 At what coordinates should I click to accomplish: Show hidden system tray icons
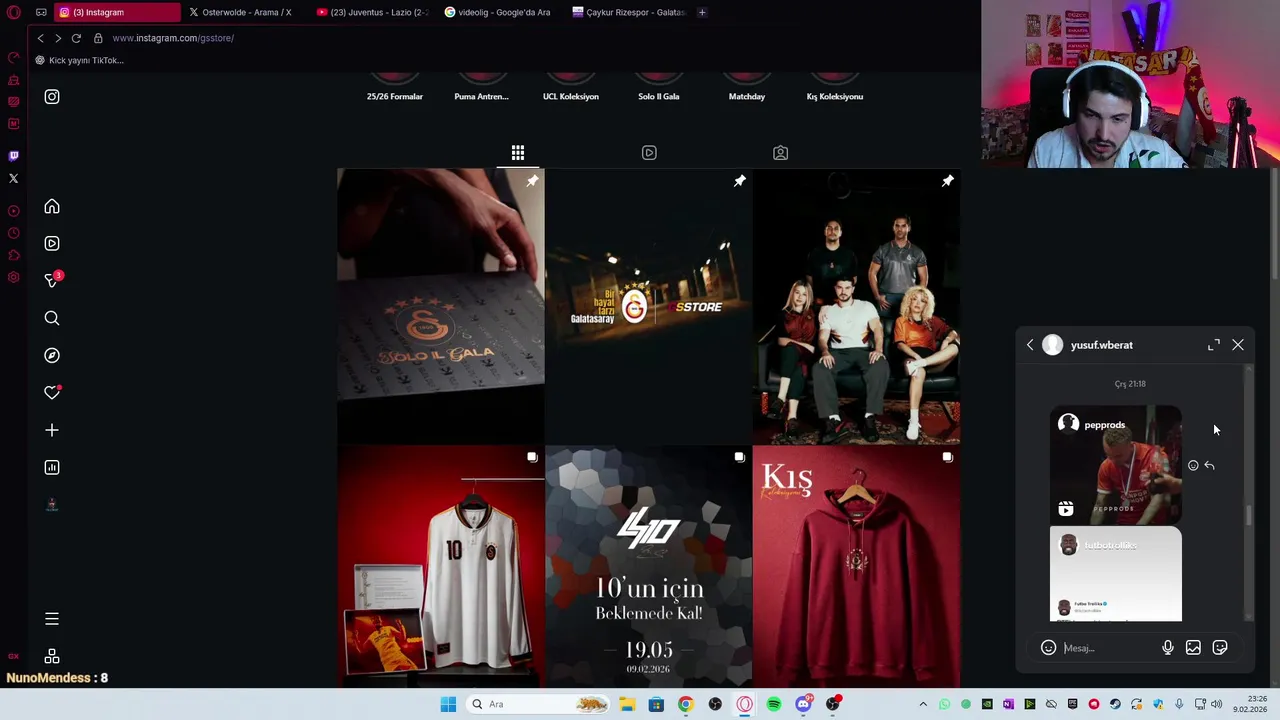pyautogui.click(x=923, y=704)
